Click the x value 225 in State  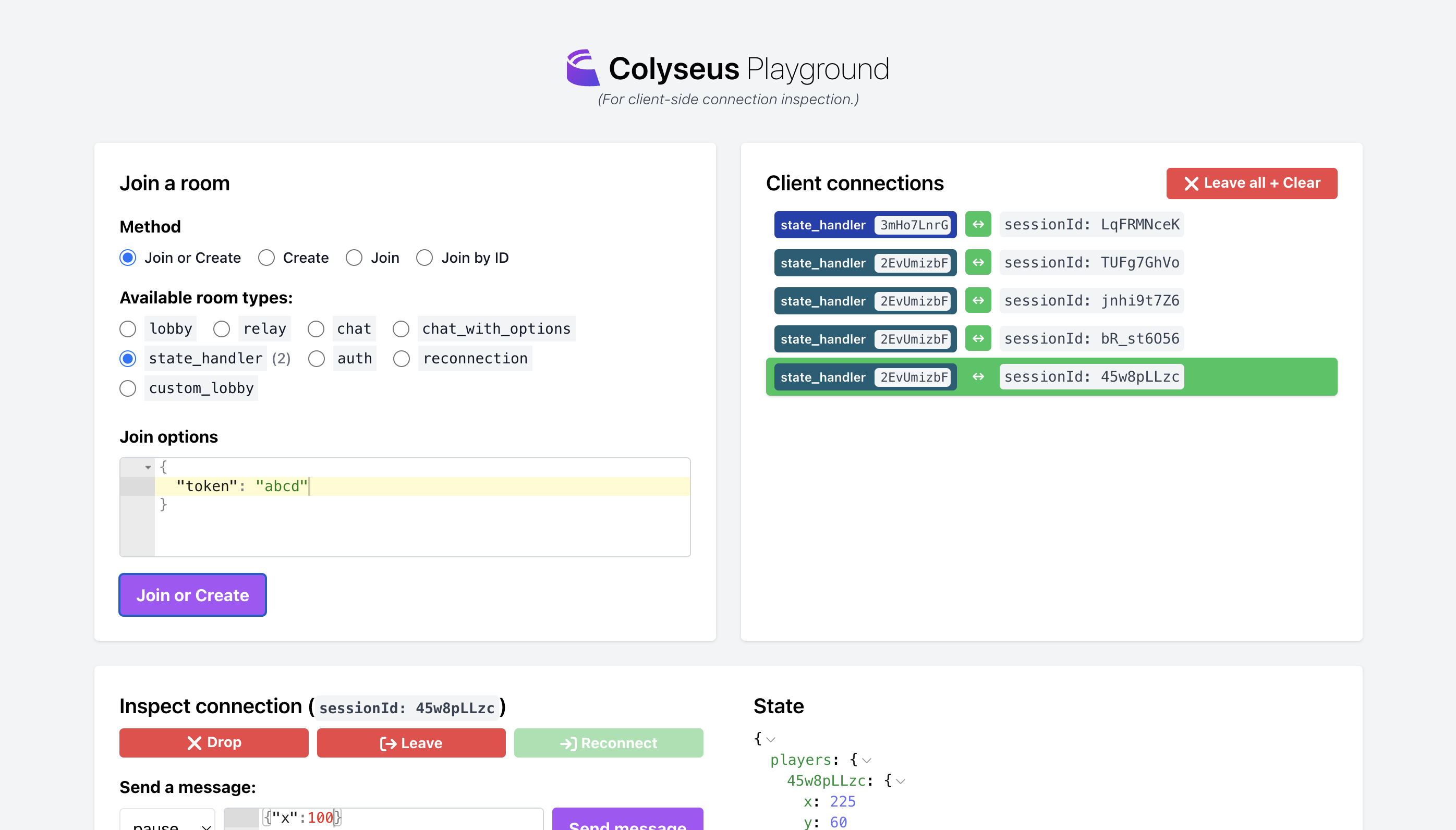(x=842, y=801)
